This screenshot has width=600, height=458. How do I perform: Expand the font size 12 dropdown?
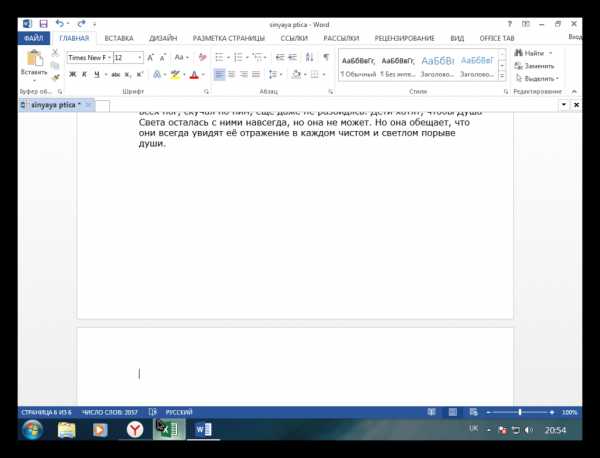tap(139, 58)
